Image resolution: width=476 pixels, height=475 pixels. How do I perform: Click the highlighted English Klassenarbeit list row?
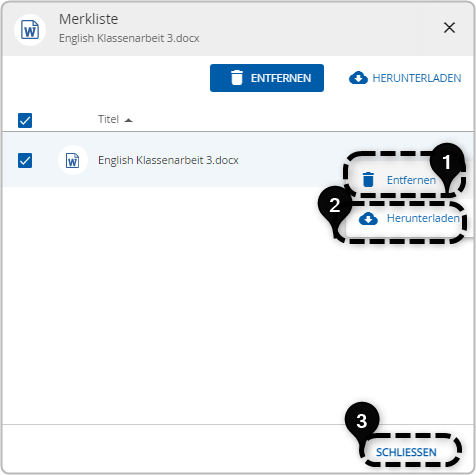coord(238,160)
